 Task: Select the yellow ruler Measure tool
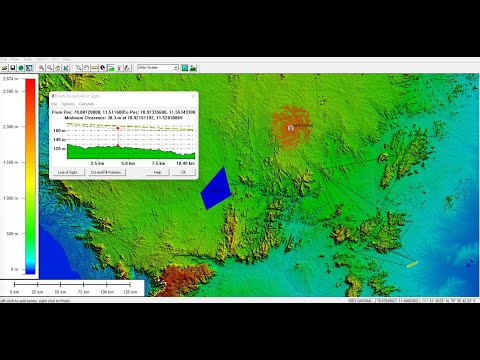point(95,68)
